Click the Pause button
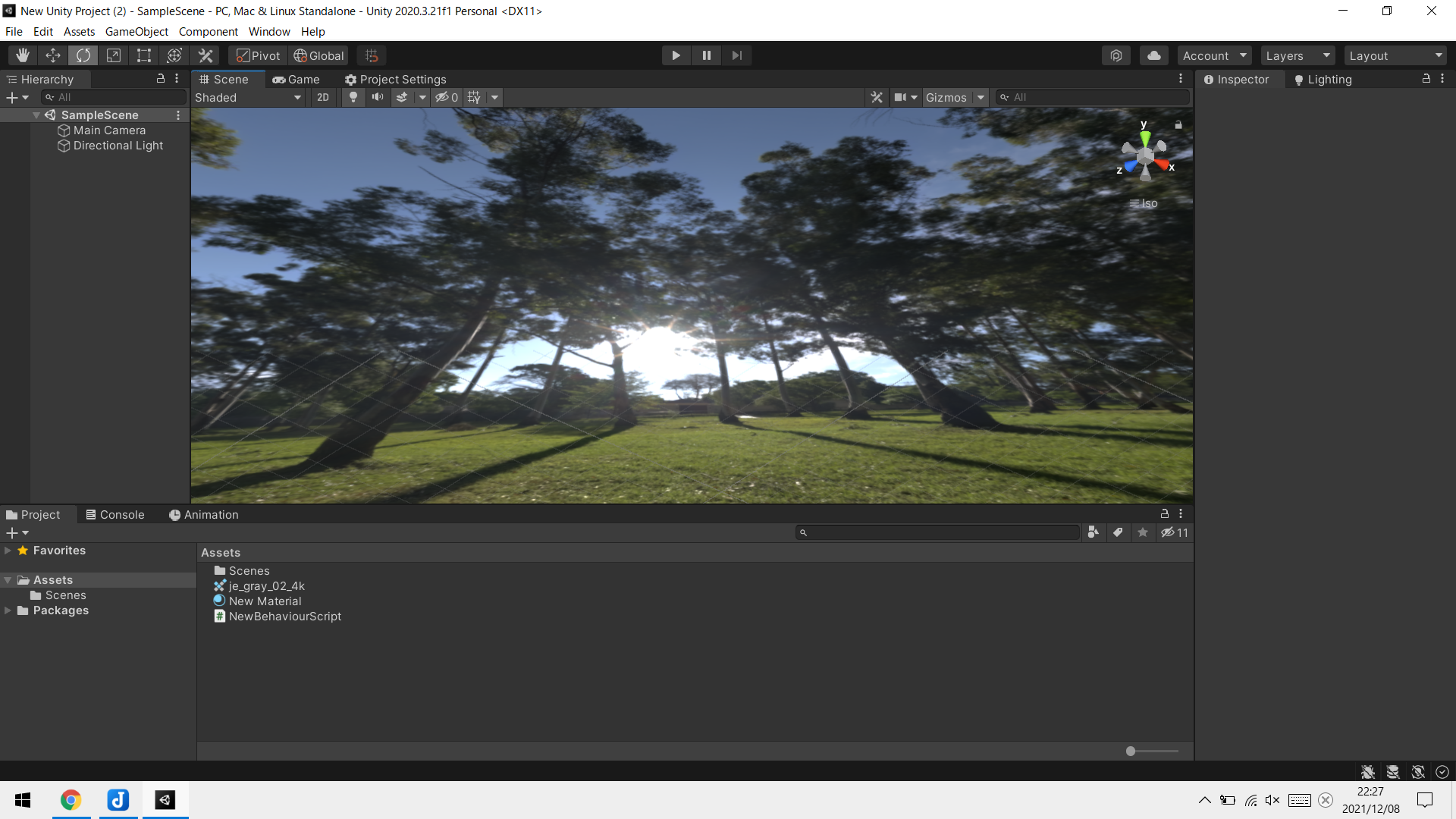Viewport: 1456px width, 819px height. click(x=706, y=55)
